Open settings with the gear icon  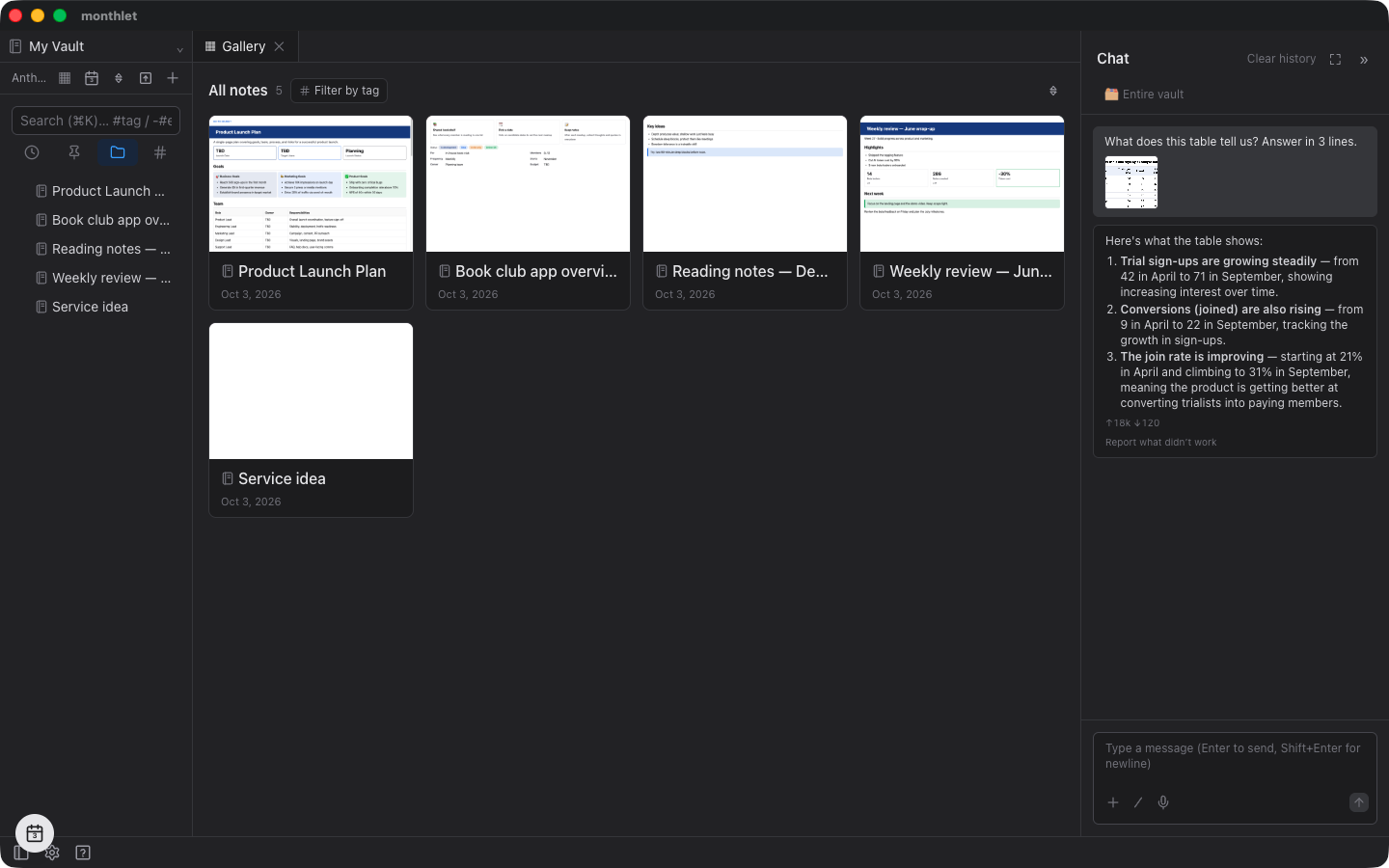click(x=52, y=853)
